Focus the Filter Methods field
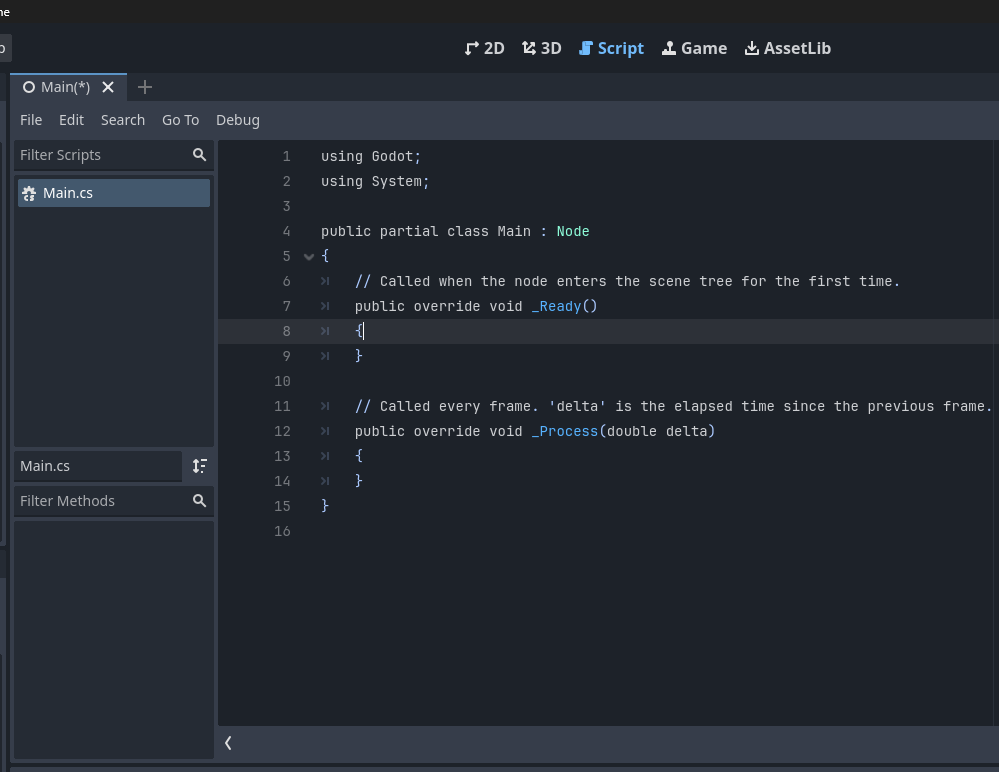The width and height of the screenshot is (999, 772). click(113, 501)
